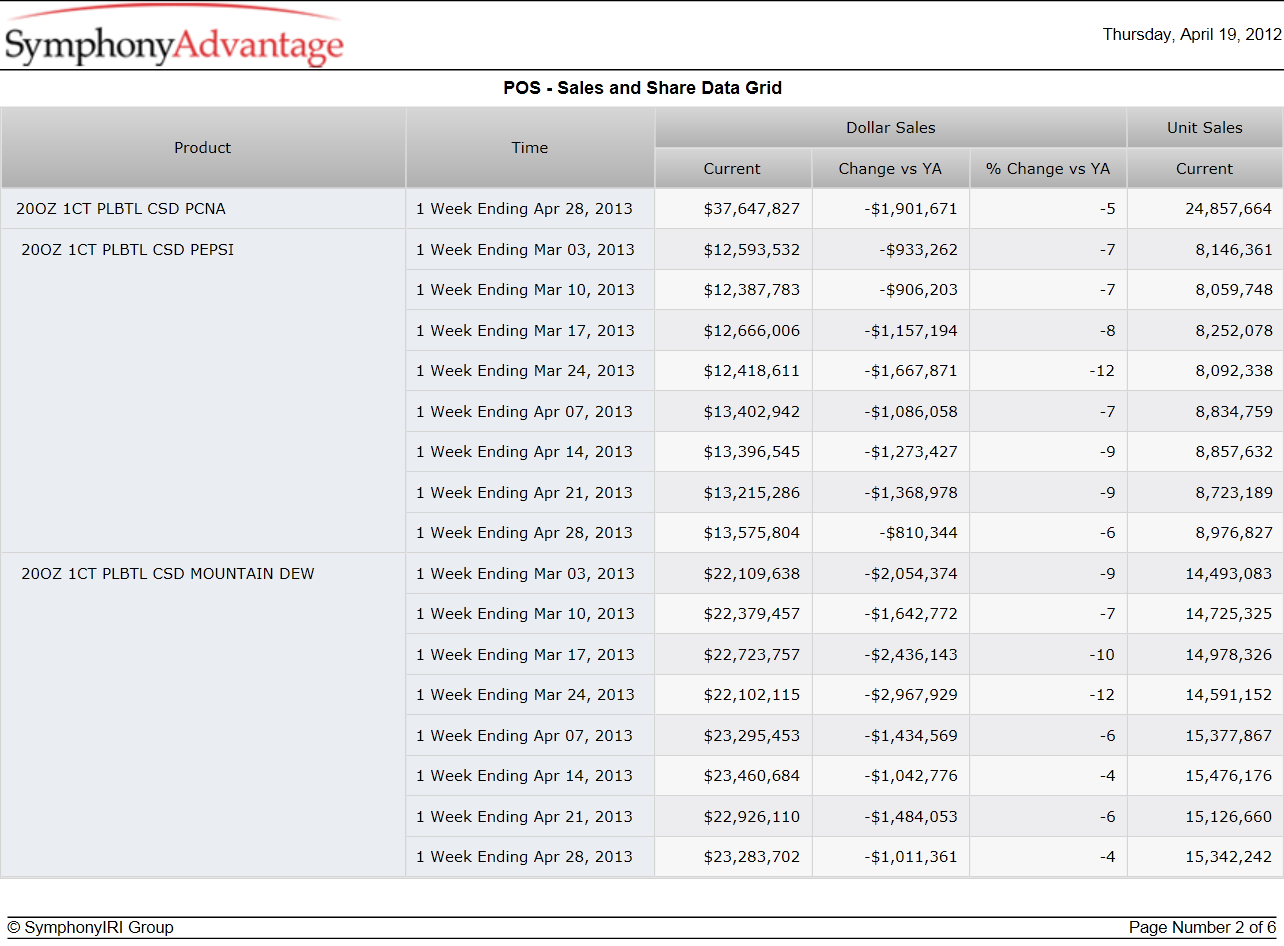Click the 20OZ 1CT PLBTL CSD PCNA product

121,209
